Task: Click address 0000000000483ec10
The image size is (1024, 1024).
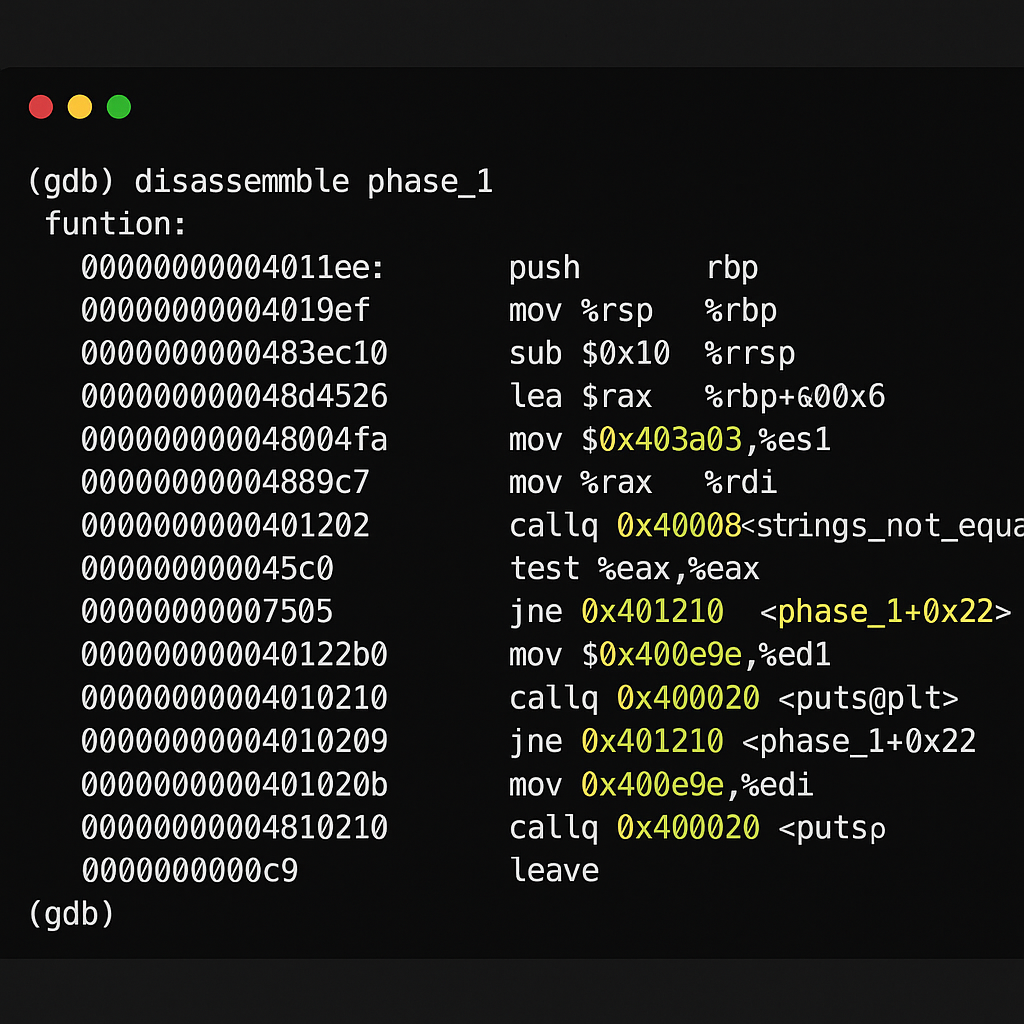Action: coord(234,353)
